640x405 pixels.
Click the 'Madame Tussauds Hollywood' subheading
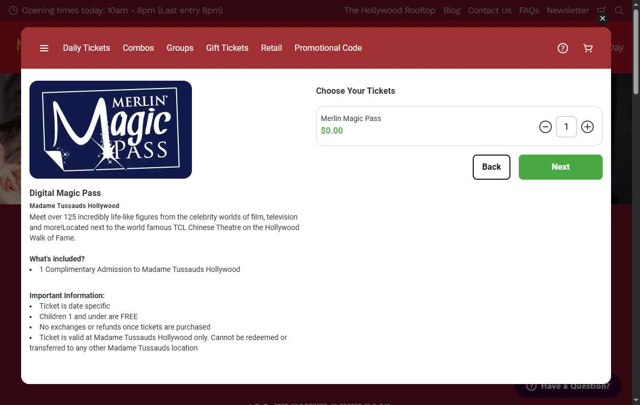74,206
